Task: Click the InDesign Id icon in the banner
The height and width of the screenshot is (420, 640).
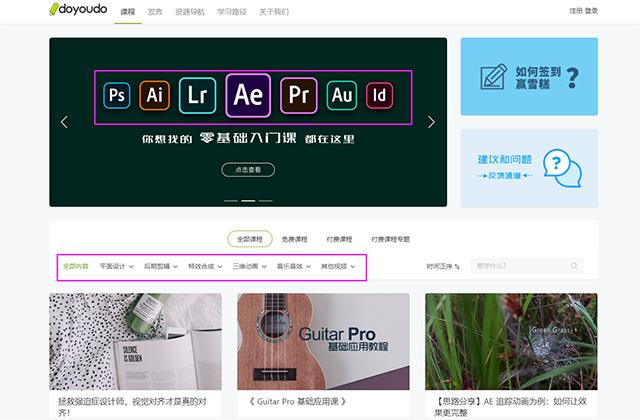Action: pyautogui.click(x=379, y=95)
